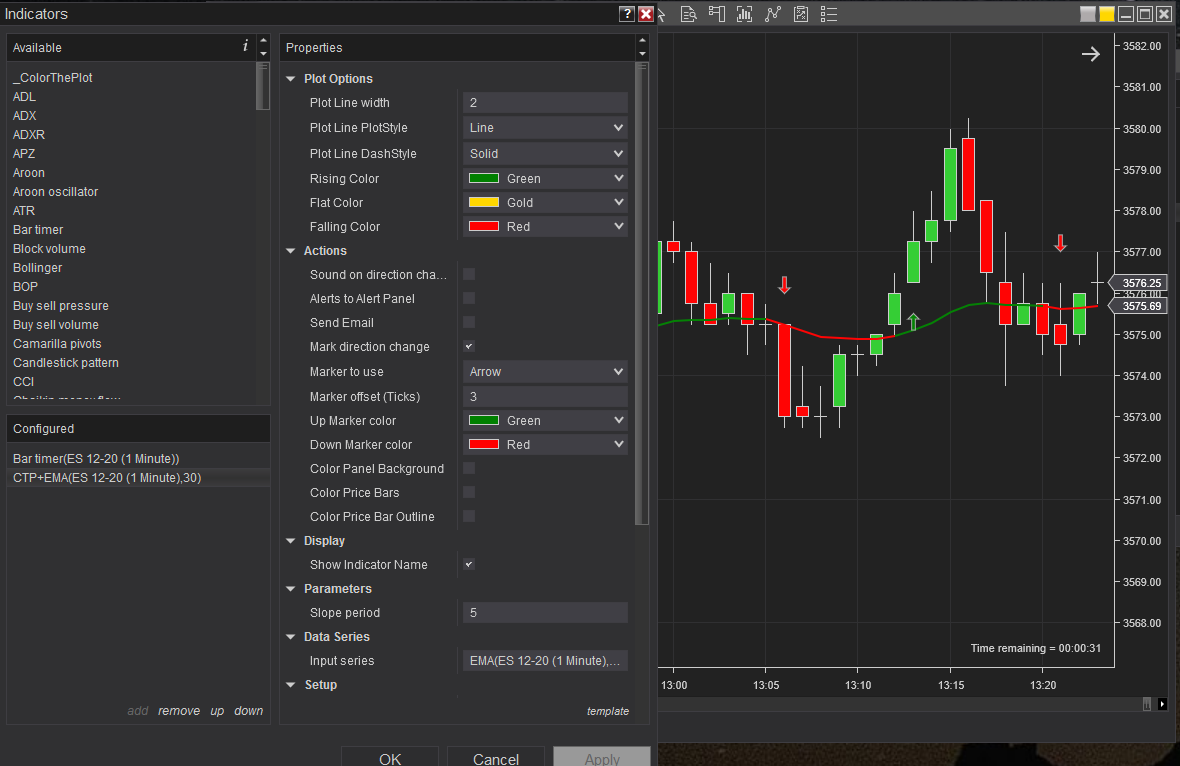
Task: Click the Properties list icon in chart toolbar
Action: pyautogui.click(x=829, y=14)
